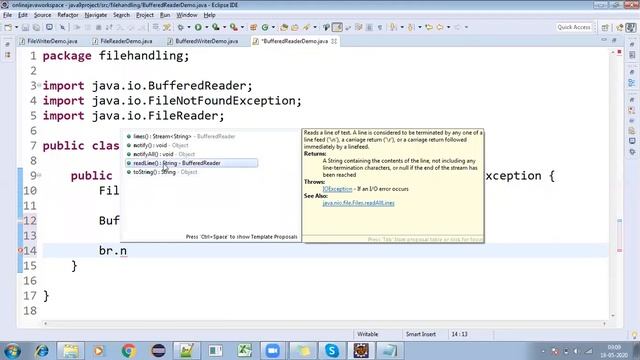Click the Previous Annotation icon

click(411, 27)
